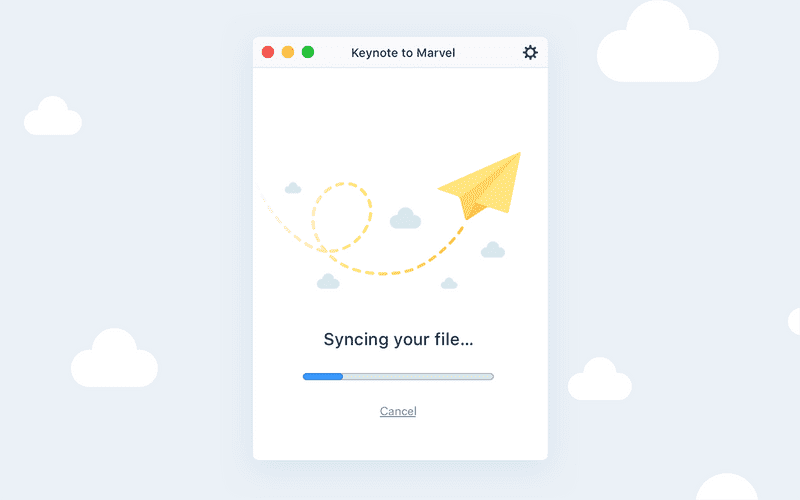The width and height of the screenshot is (800, 500).
Task: Click the dashed loop flight trail
Action: click(x=341, y=216)
